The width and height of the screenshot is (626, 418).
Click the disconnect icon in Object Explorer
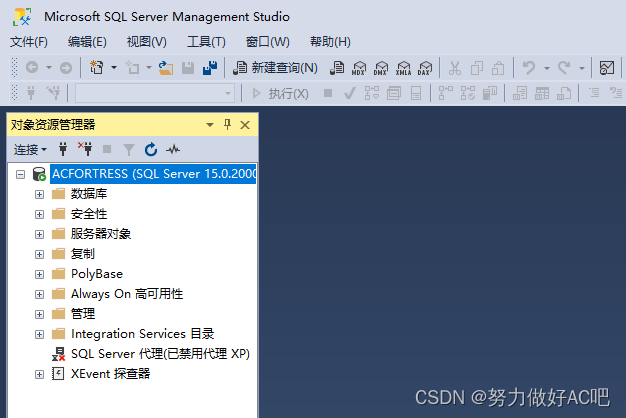click(x=85, y=149)
